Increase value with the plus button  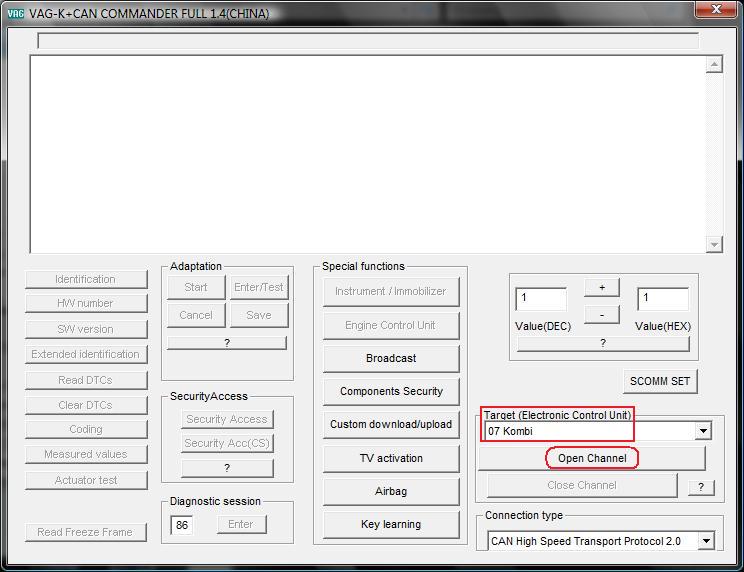click(x=602, y=287)
